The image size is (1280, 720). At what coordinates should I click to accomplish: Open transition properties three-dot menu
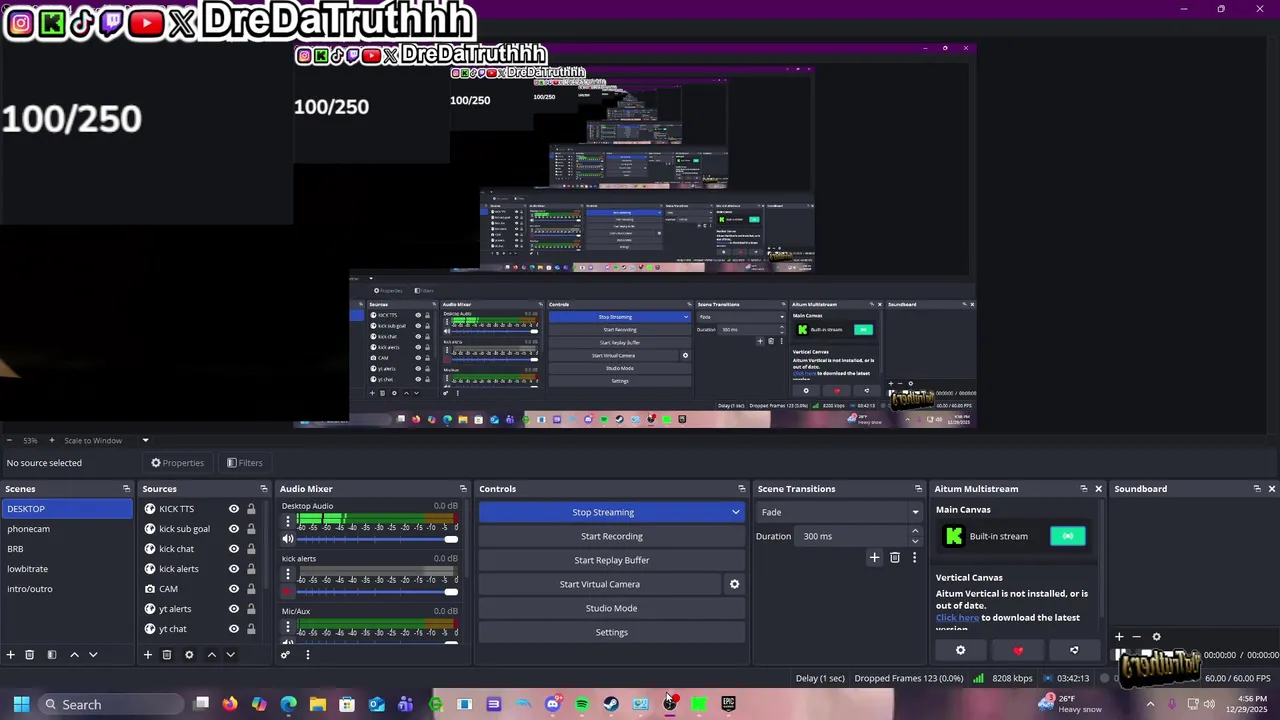[914, 558]
